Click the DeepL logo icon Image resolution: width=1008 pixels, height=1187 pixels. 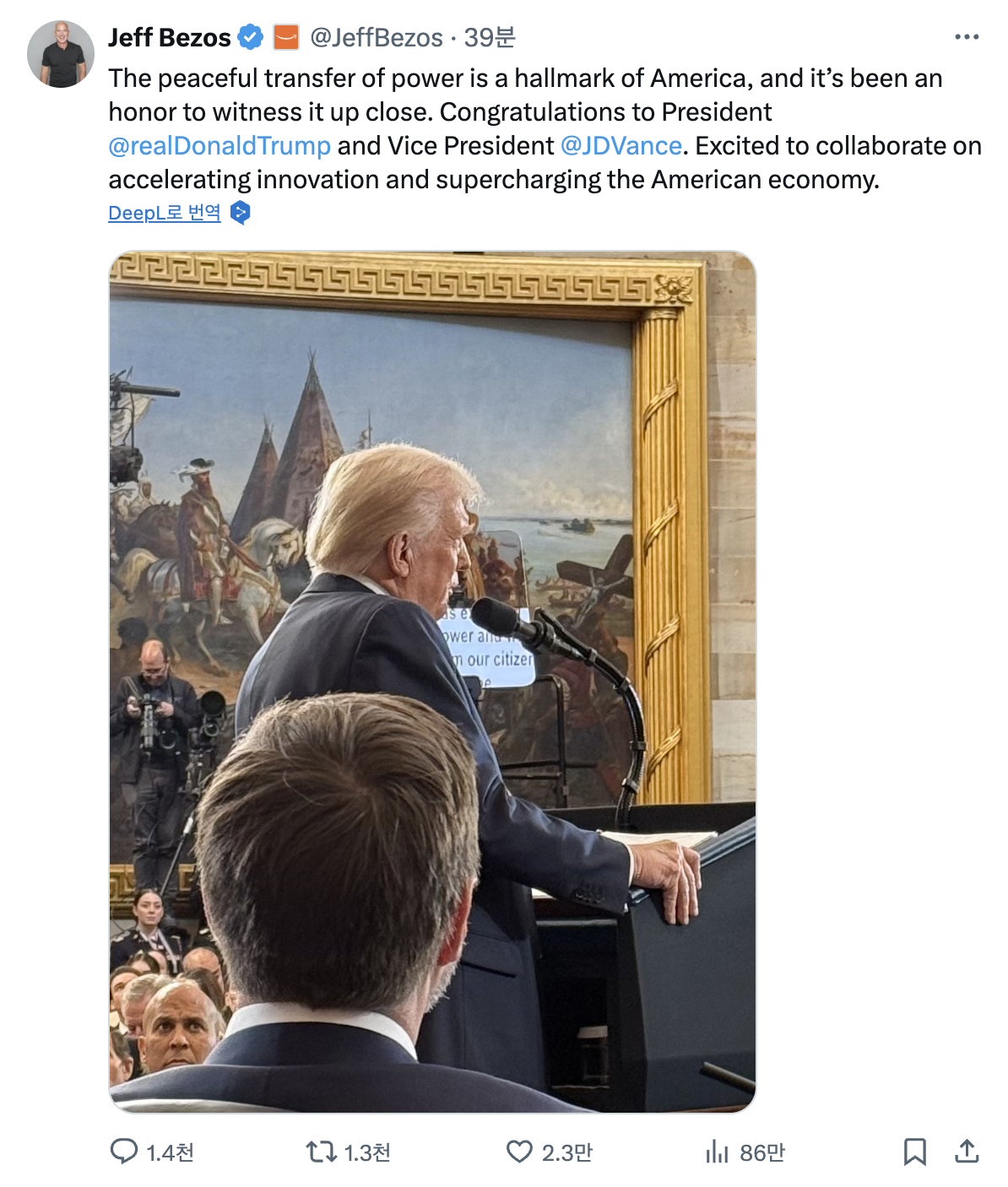pos(241,213)
